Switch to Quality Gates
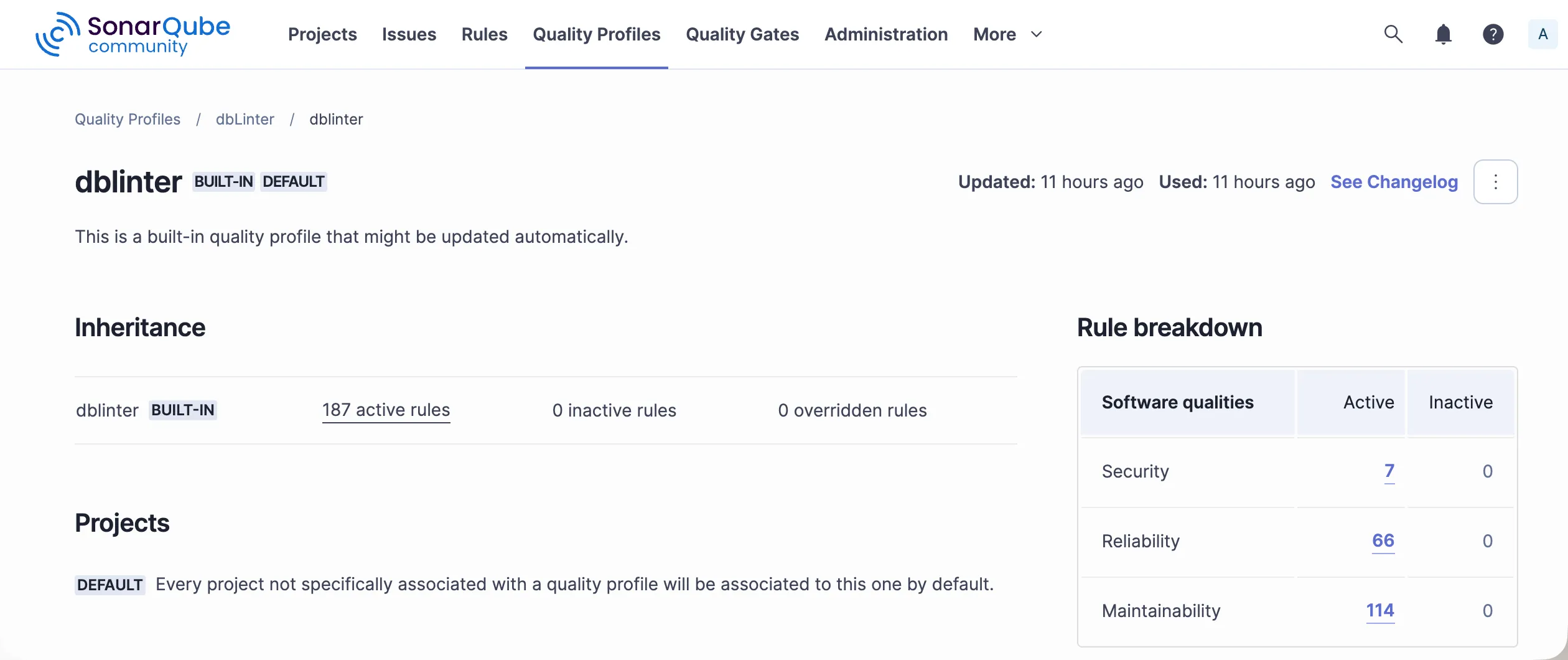 [x=742, y=34]
